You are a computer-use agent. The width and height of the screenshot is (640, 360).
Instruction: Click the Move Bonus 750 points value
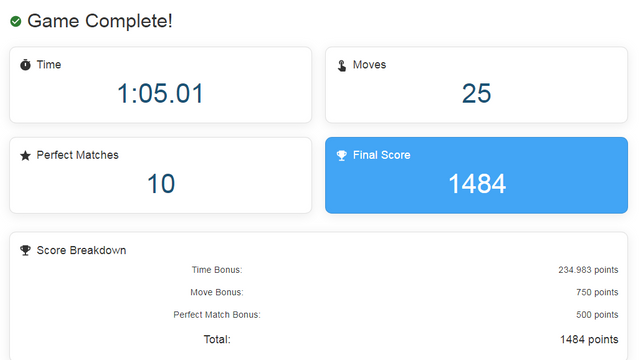(597, 292)
